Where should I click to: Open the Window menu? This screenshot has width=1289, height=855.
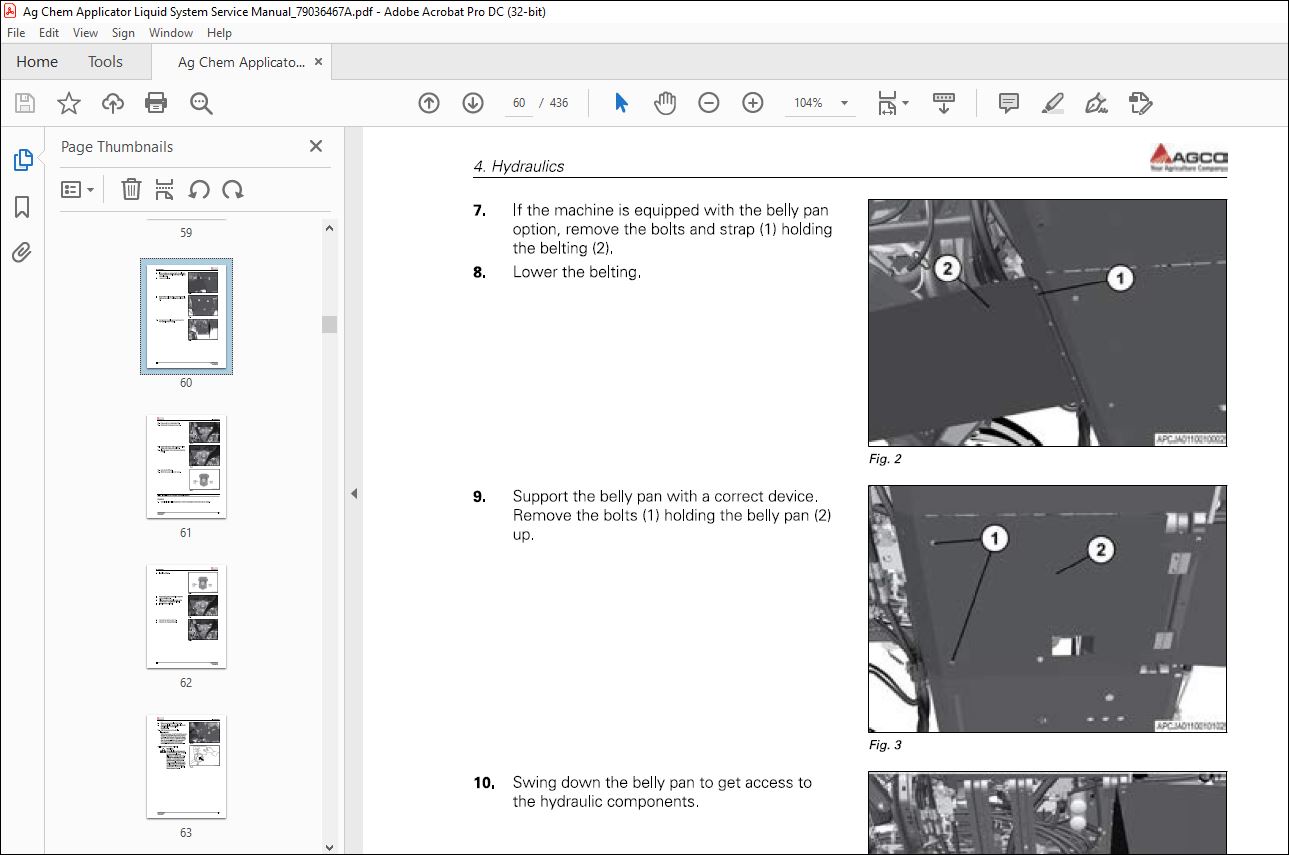(x=171, y=33)
